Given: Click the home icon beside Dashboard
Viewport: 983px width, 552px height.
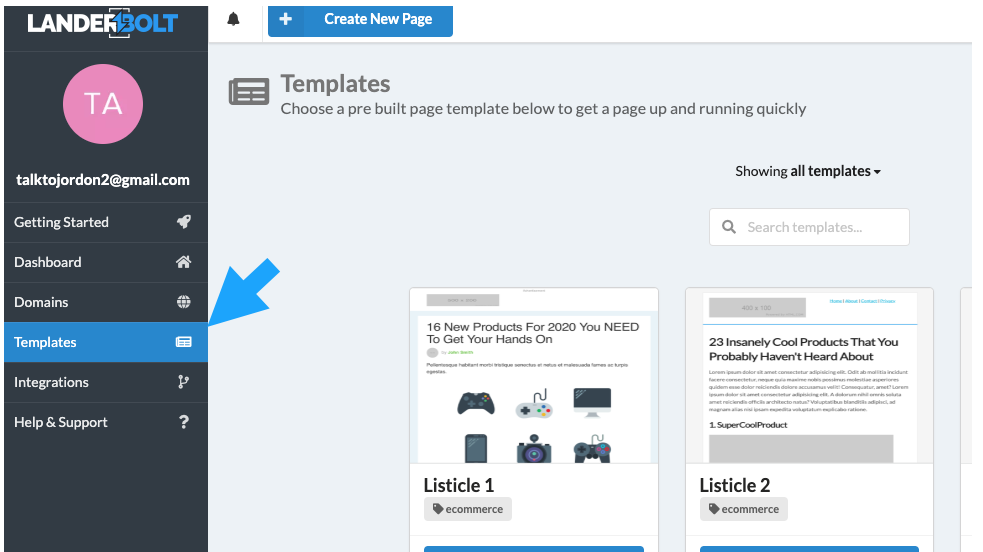Looking at the screenshot, I should [184, 262].
